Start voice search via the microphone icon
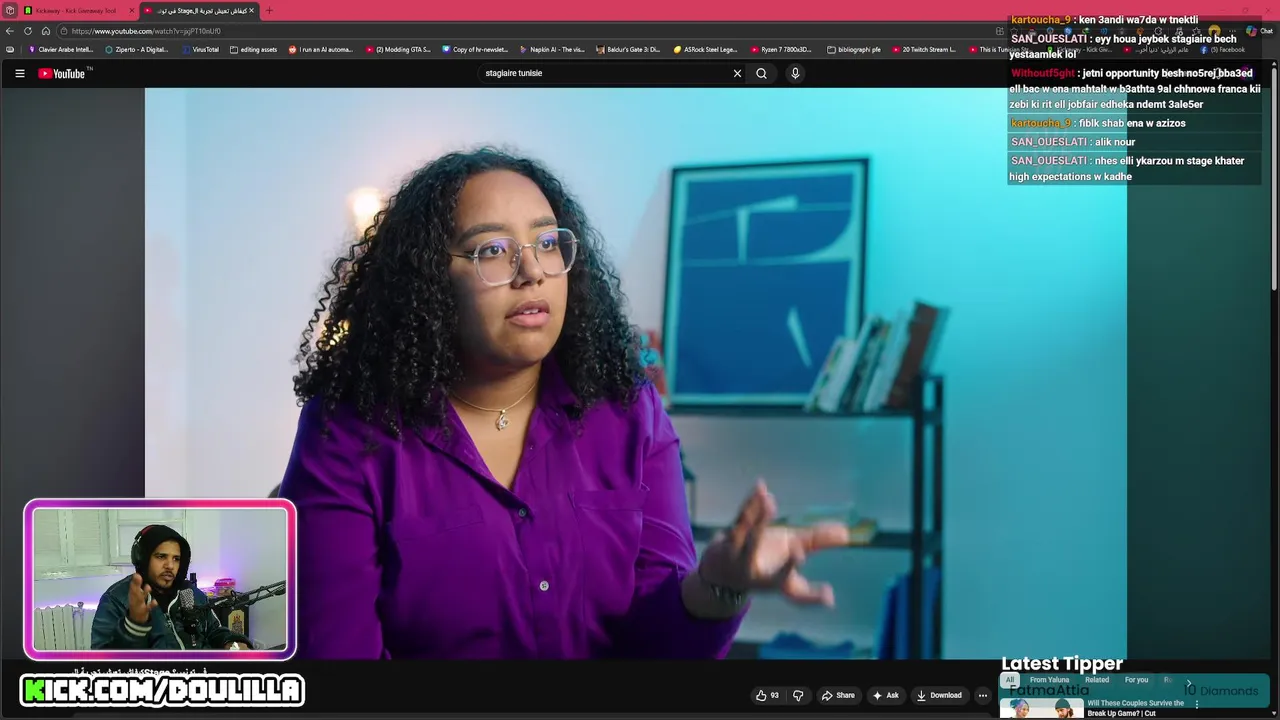Viewport: 1280px width, 720px height. pyautogui.click(x=795, y=73)
